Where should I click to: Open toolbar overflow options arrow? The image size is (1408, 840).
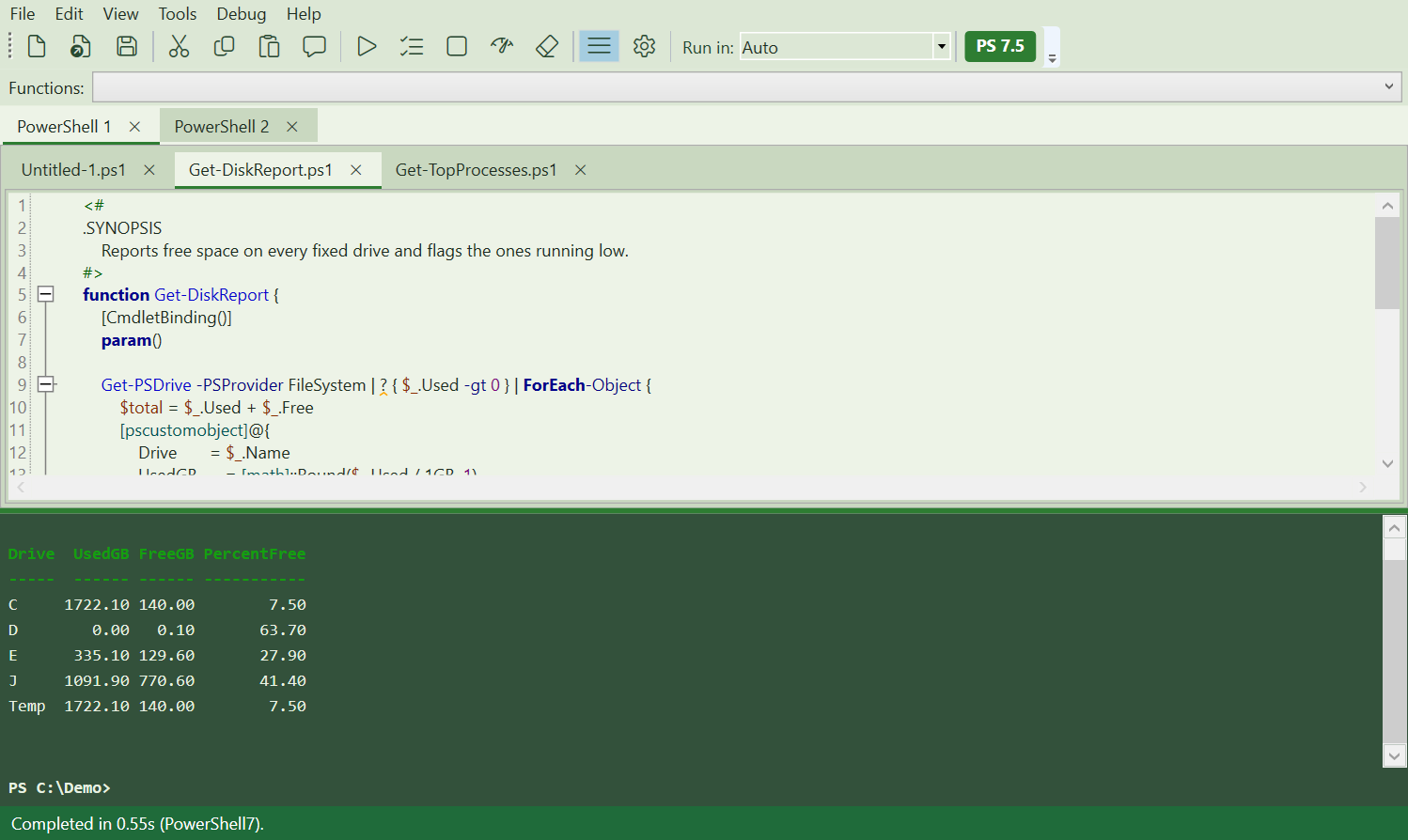point(1052,57)
